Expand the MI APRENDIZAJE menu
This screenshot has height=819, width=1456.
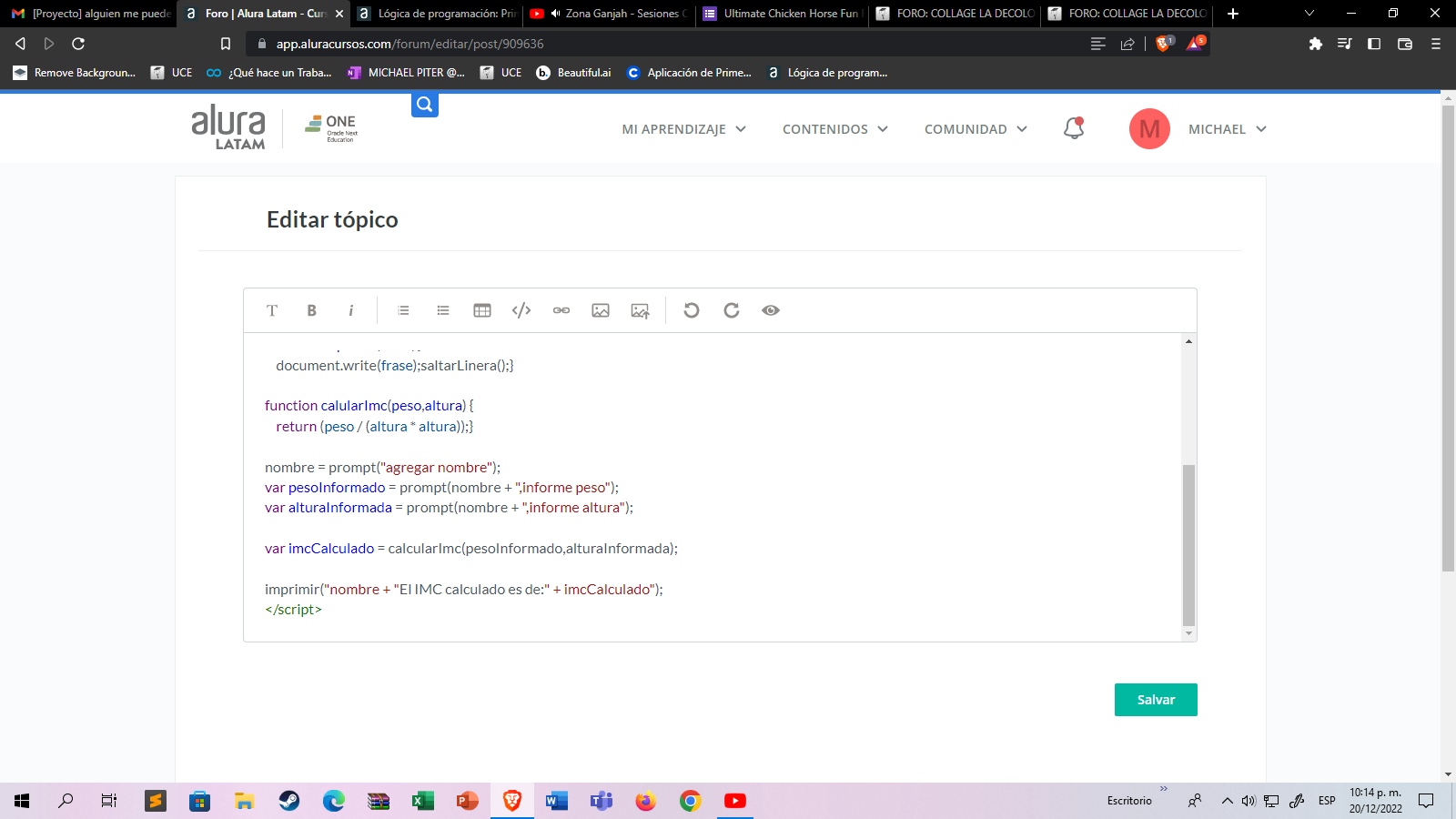click(684, 129)
